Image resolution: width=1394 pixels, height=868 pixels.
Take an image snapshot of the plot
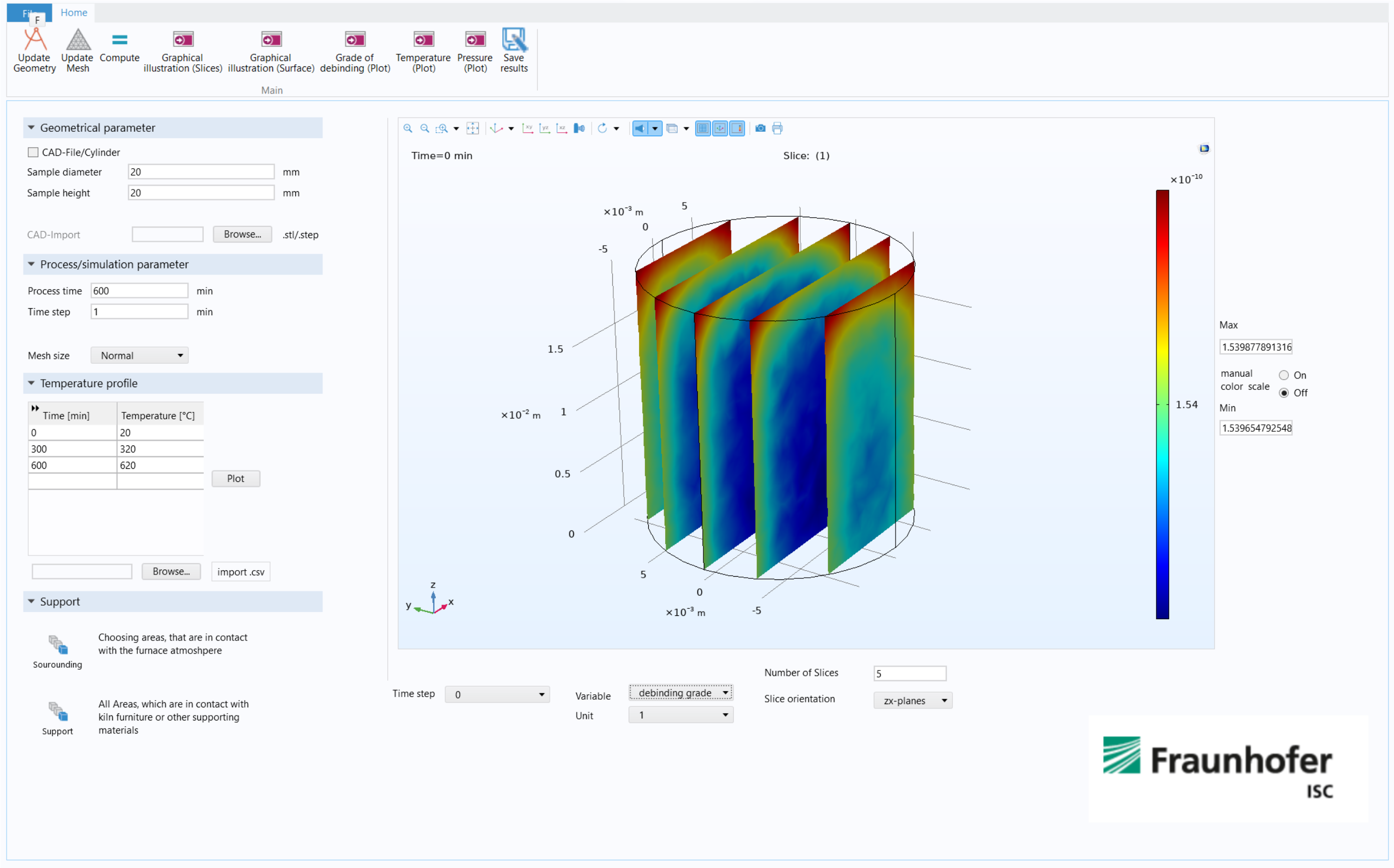pos(760,128)
